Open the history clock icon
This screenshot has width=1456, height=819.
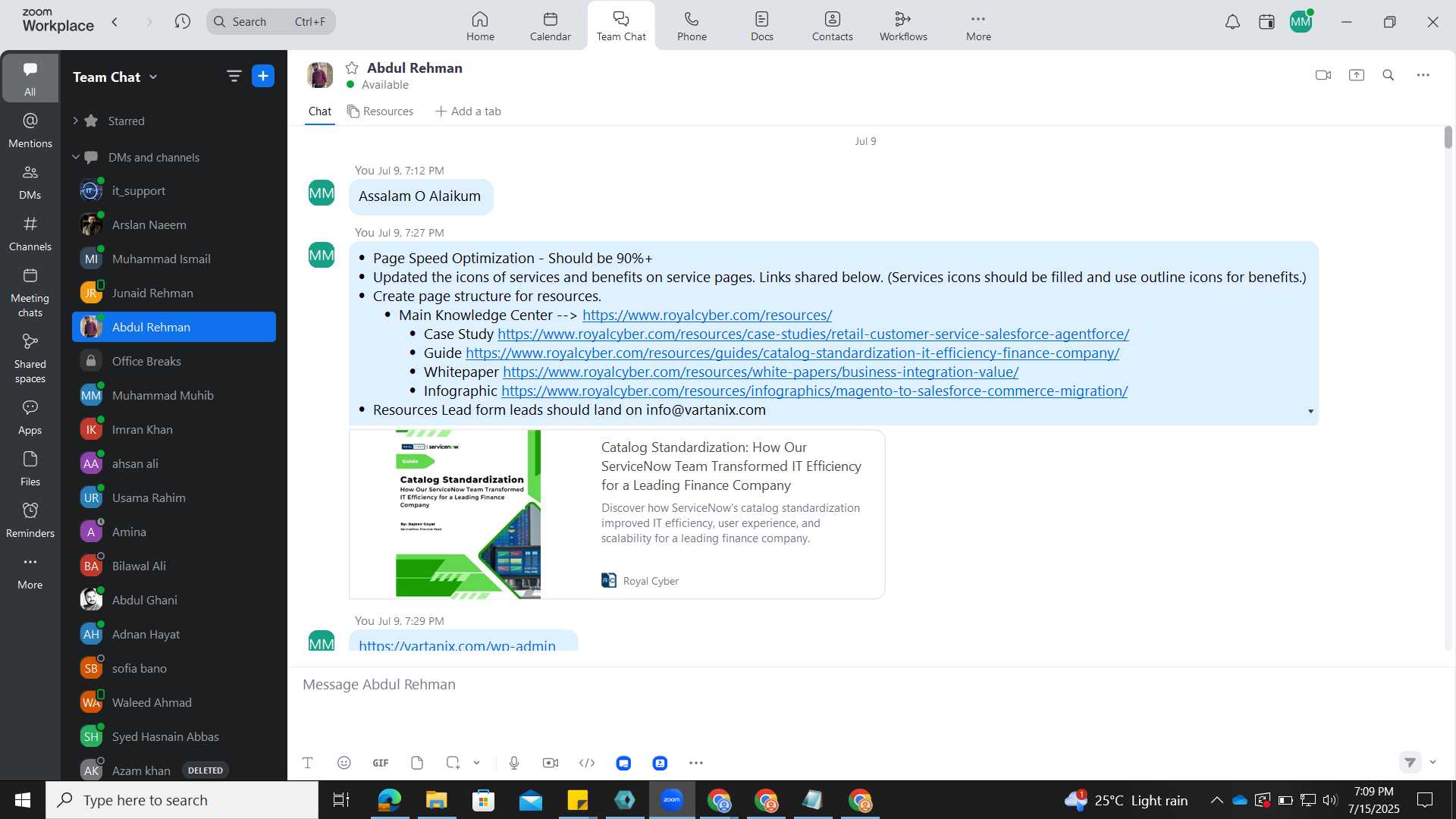pyautogui.click(x=182, y=21)
